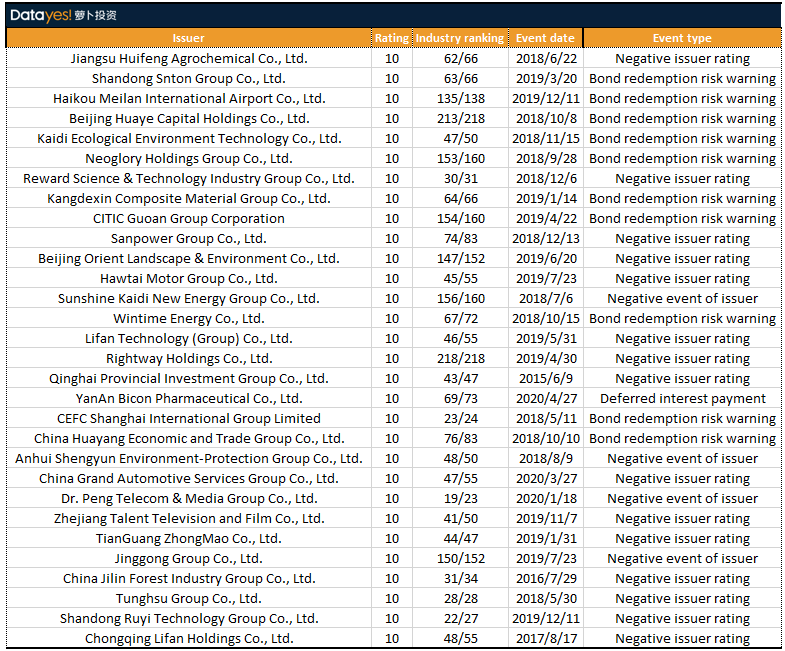Select the Event type column header
The width and height of the screenshot is (785, 651).
click(x=682, y=38)
